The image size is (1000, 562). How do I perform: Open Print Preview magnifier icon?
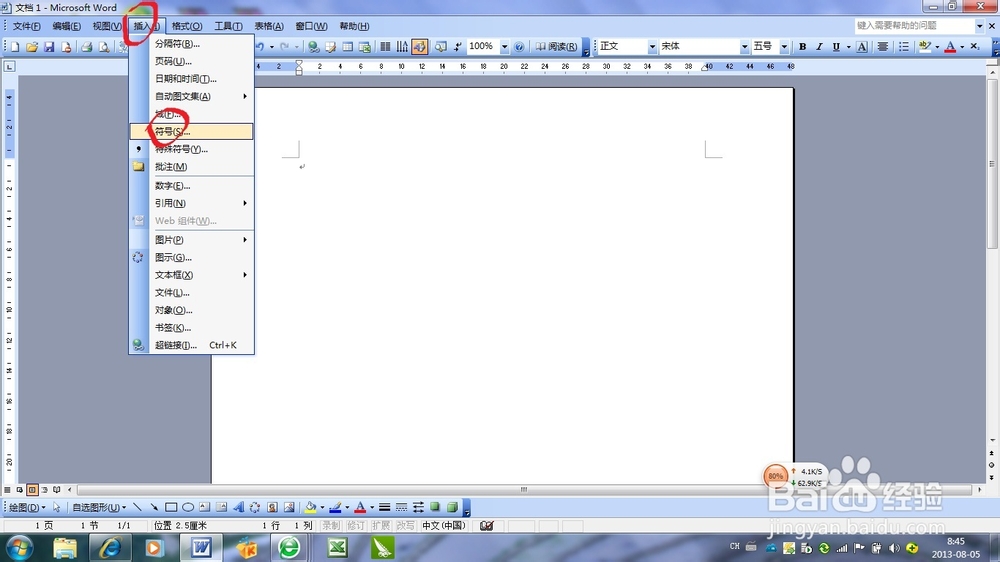(x=104, y=47)
